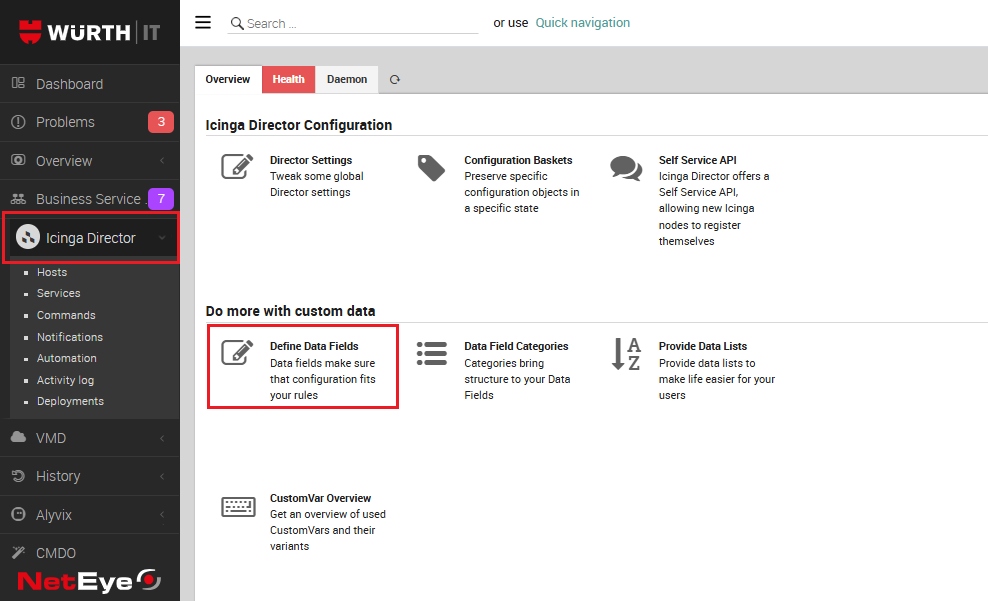988x601 pixels.
Task: Click the Icinga Director Configuration heading
Action: (299, 125)
